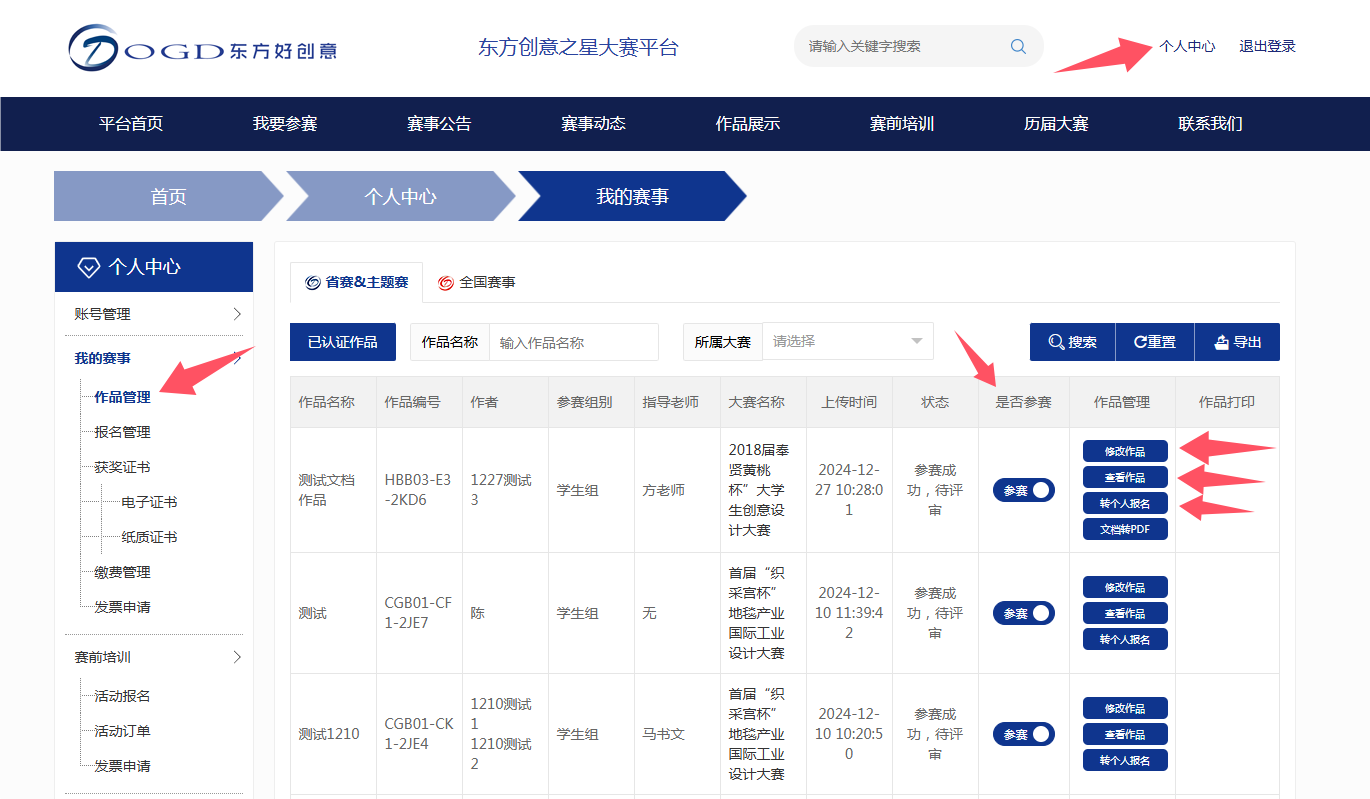Image resolution: width=1370 pixels, height=799 pixels.
Task: Open 电子证书 in the sidebar tree
Action: tap(149, 502)
